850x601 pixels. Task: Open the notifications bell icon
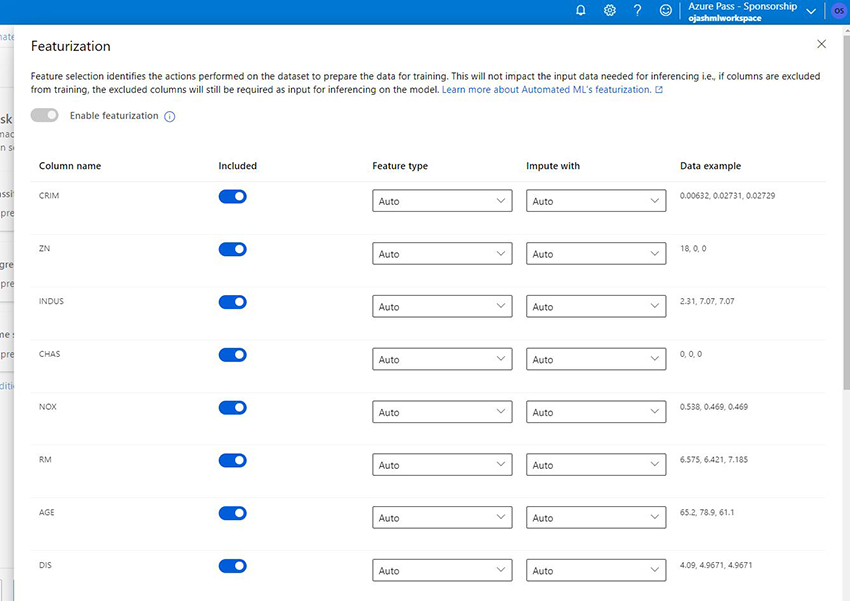pos(581,10)
